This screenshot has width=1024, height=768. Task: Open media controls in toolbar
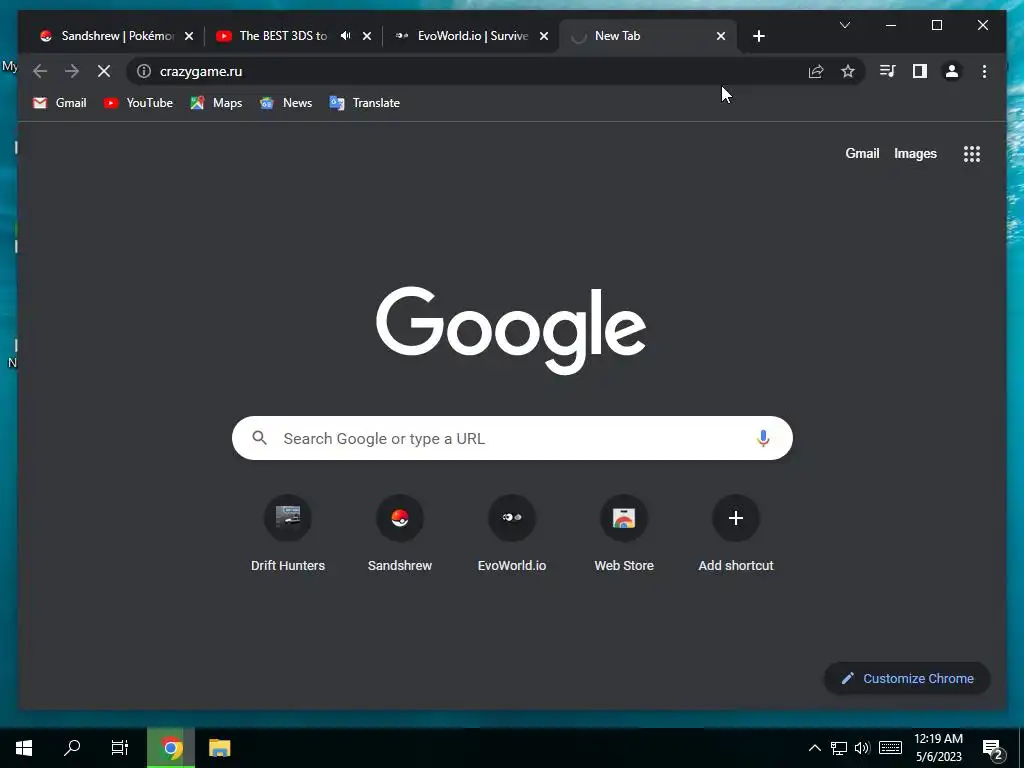887,71
